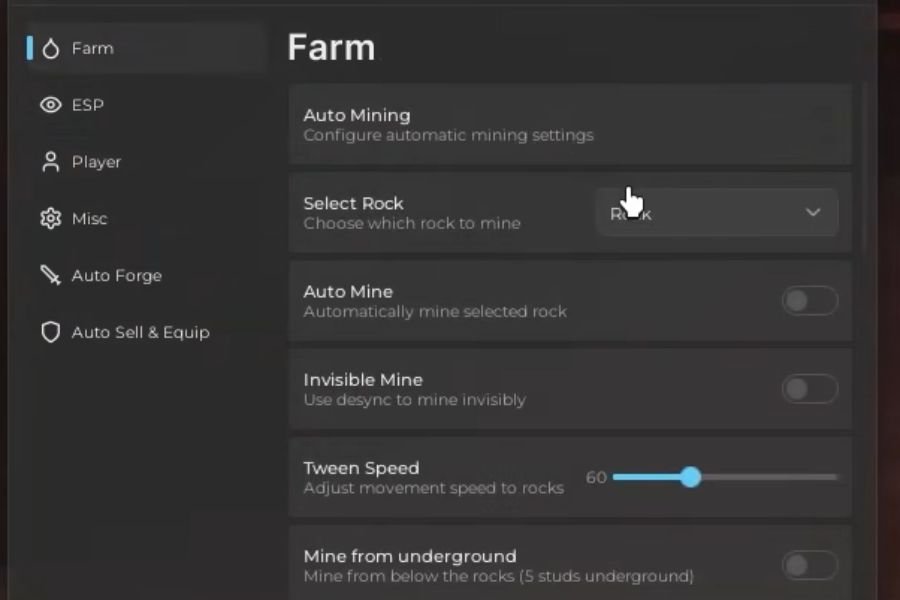This screenshot has height=600, width=900.
Task: Click the Auto Mining settings header
Action: 357,116
